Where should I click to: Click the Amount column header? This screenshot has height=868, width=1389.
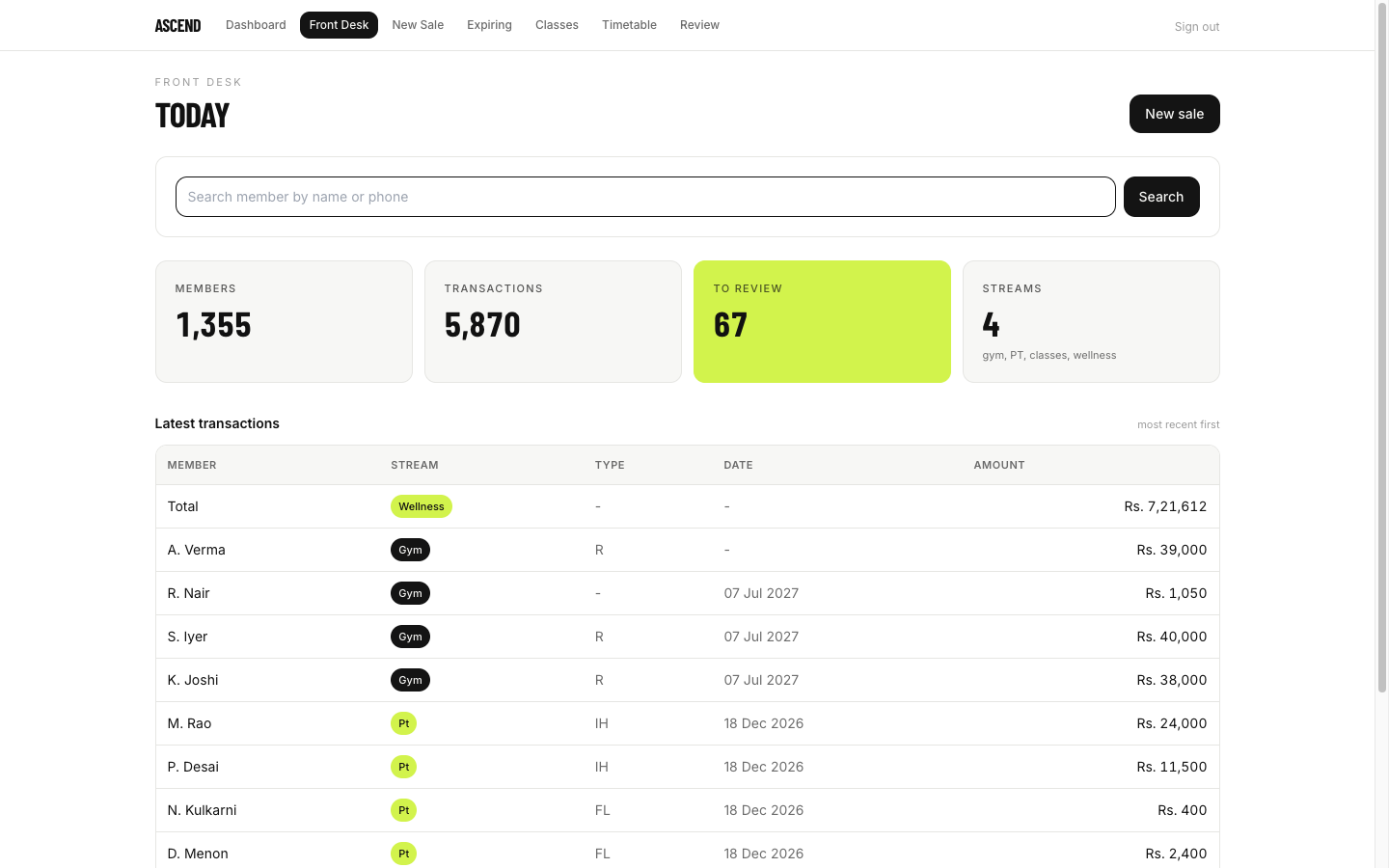[999, 465]
